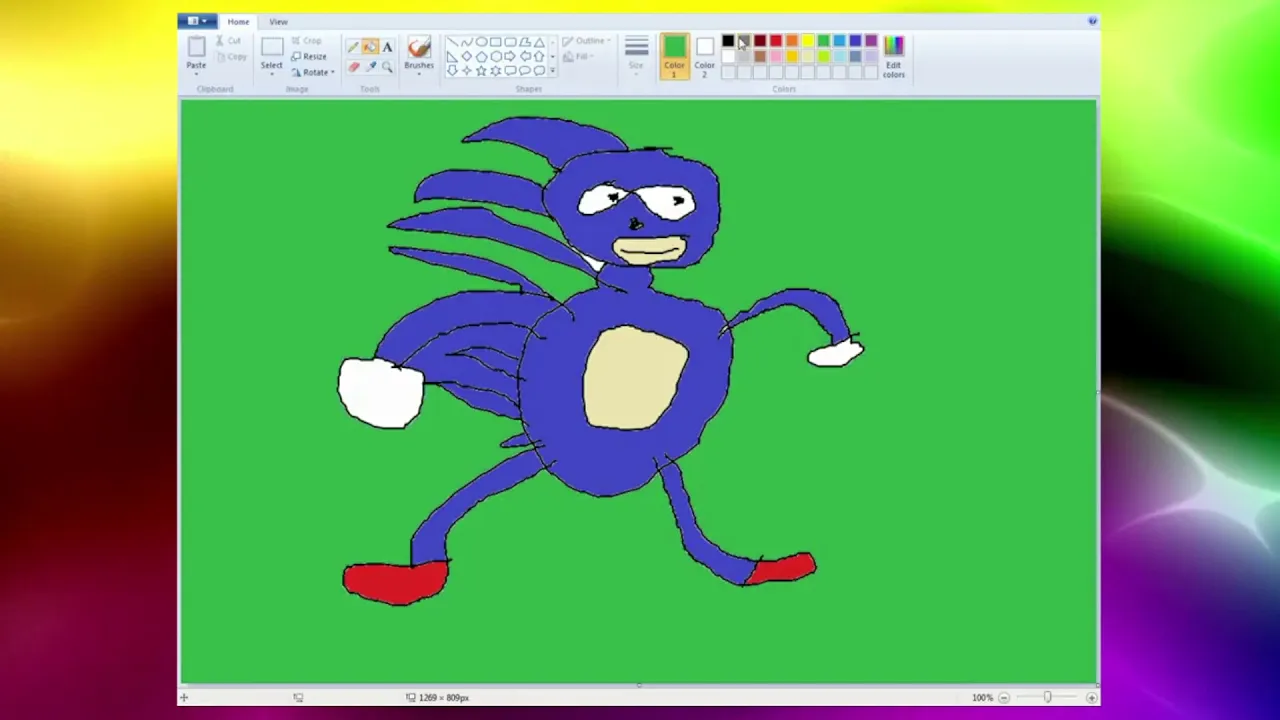Choose the Line shape

pos(453,42)
